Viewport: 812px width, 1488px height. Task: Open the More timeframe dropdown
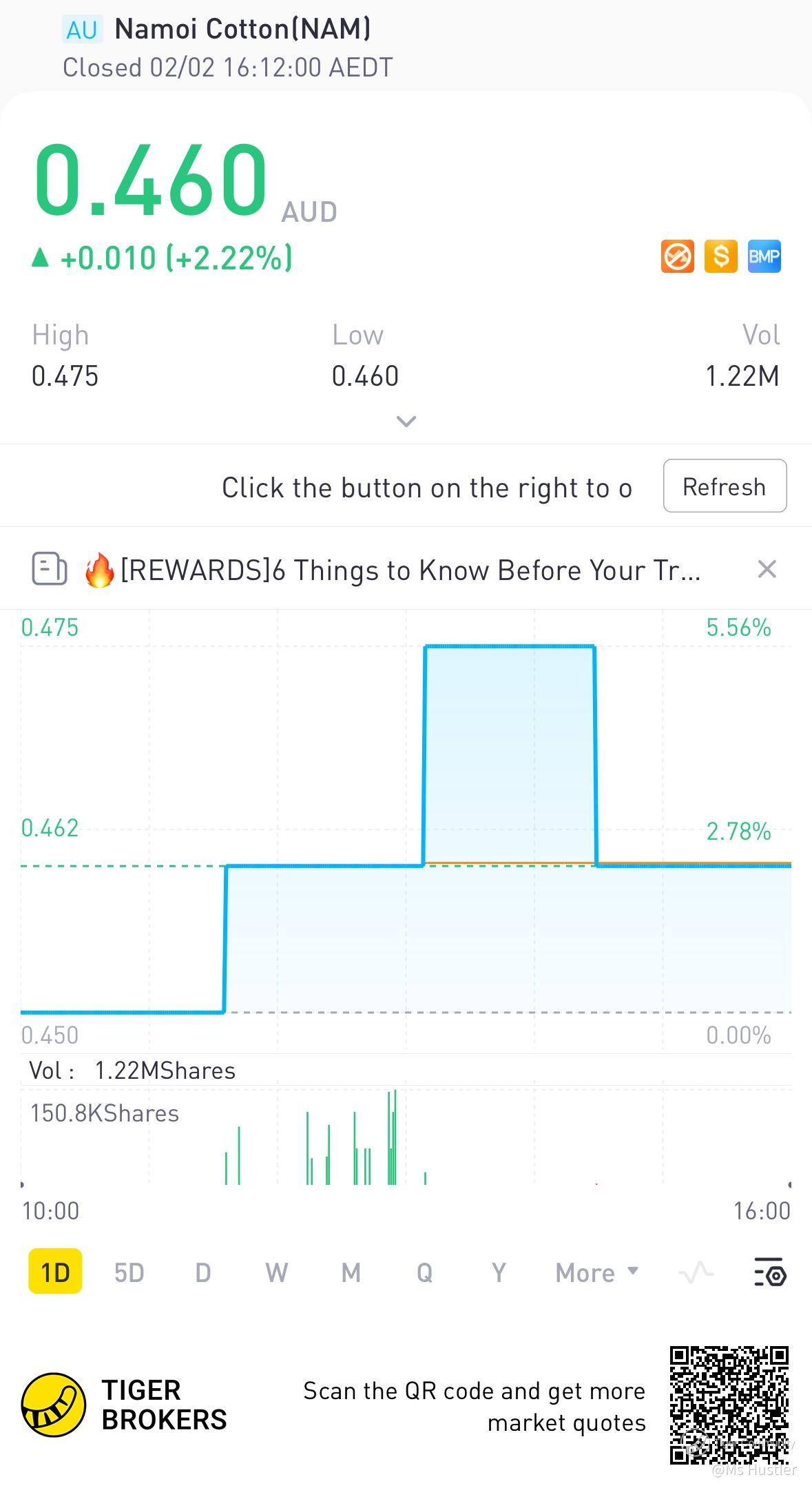tap(596, 1272)
